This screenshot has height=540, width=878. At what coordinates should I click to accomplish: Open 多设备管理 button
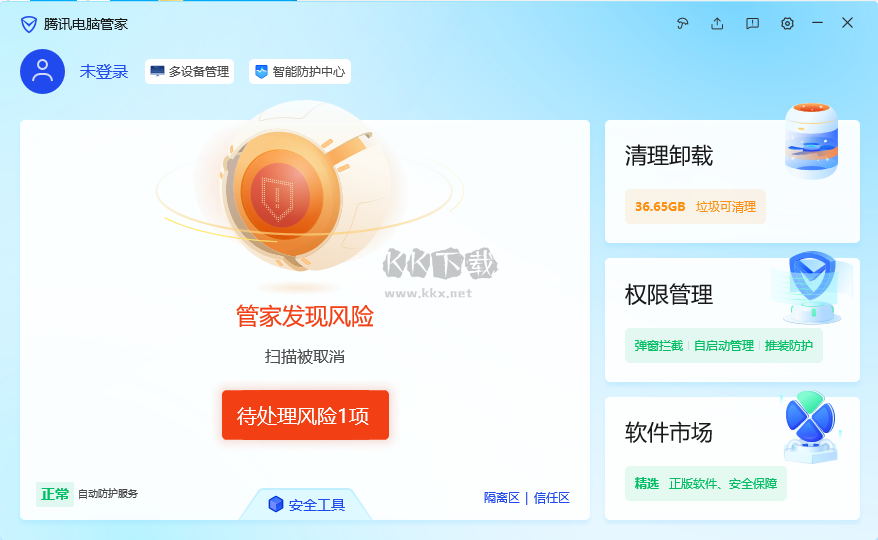[189, 72]
